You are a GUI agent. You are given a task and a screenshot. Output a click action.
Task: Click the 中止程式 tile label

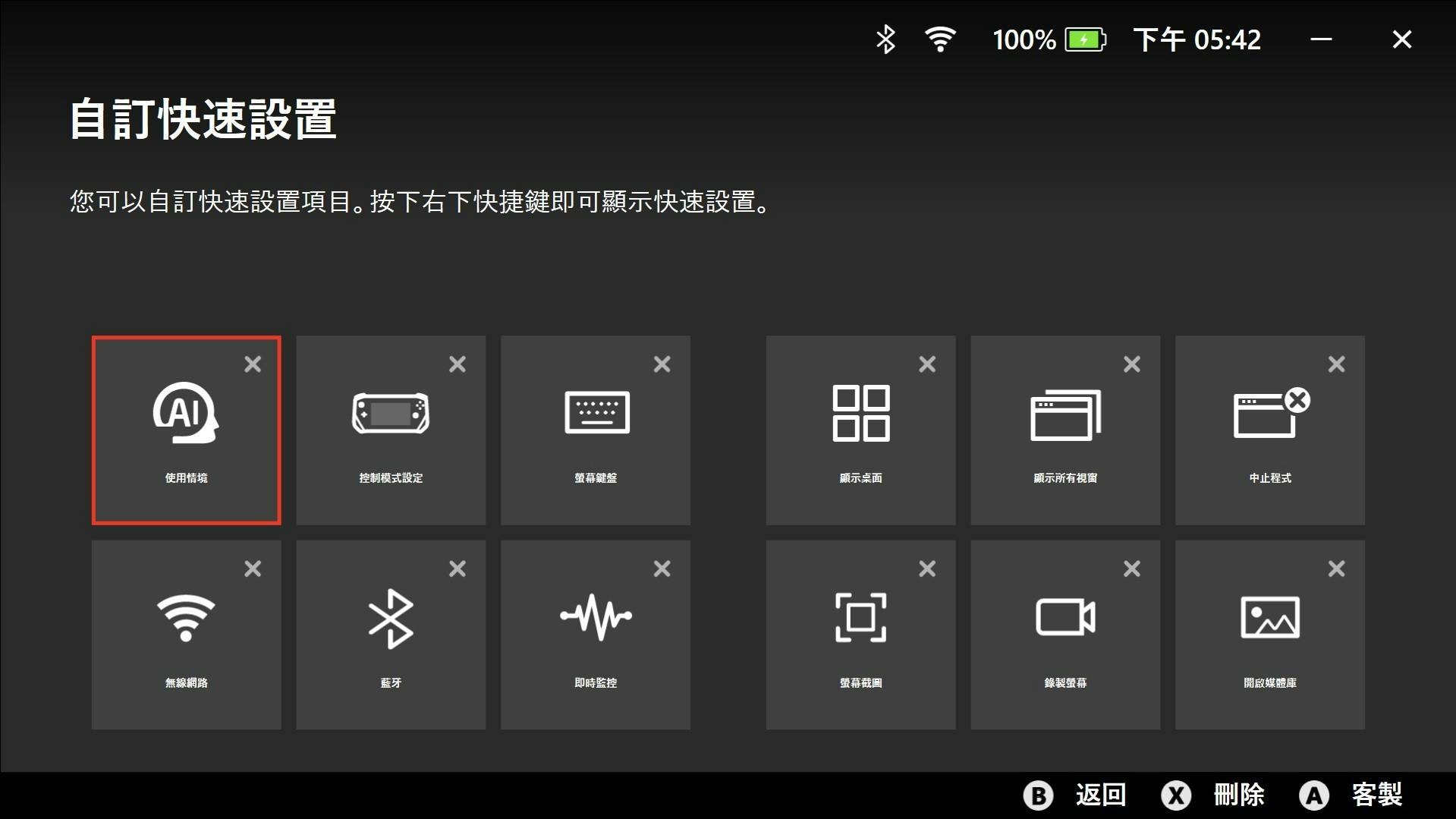1270,478
